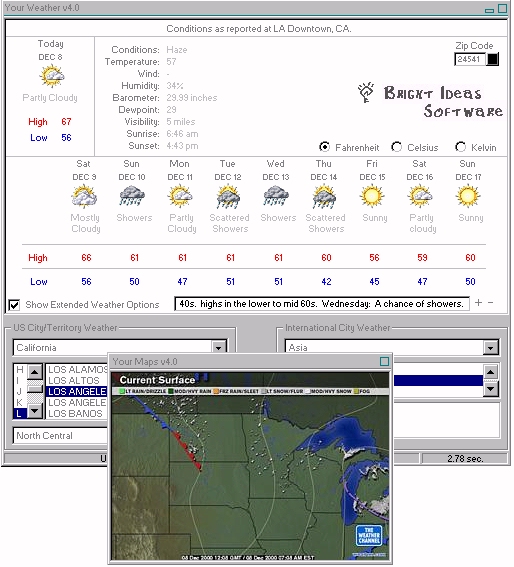Click today's Partly Cloudy weather icon
514x567 pixels.
[52, 76]
